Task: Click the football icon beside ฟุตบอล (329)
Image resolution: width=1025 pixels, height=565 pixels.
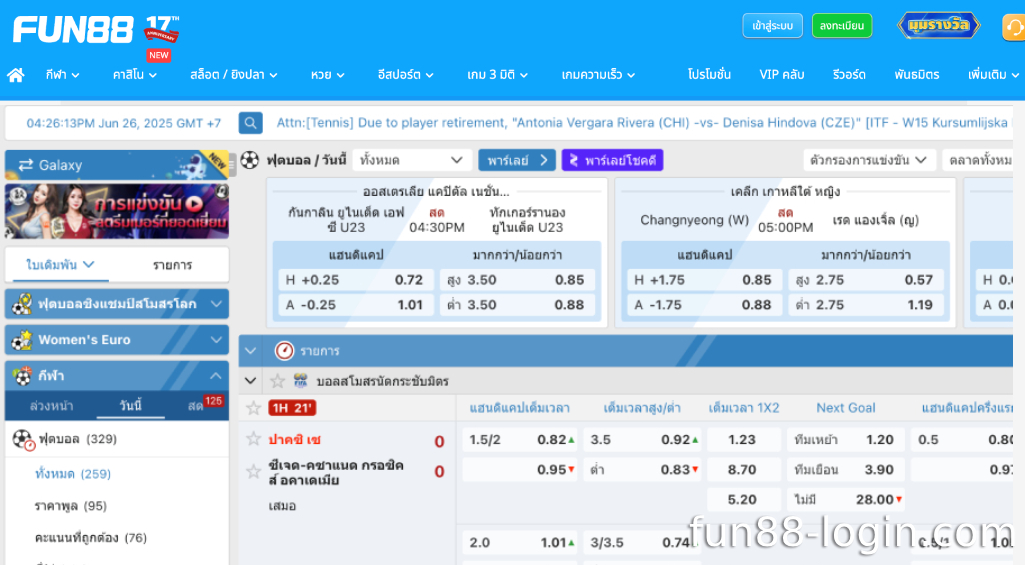Action: (x=23, y=439)
